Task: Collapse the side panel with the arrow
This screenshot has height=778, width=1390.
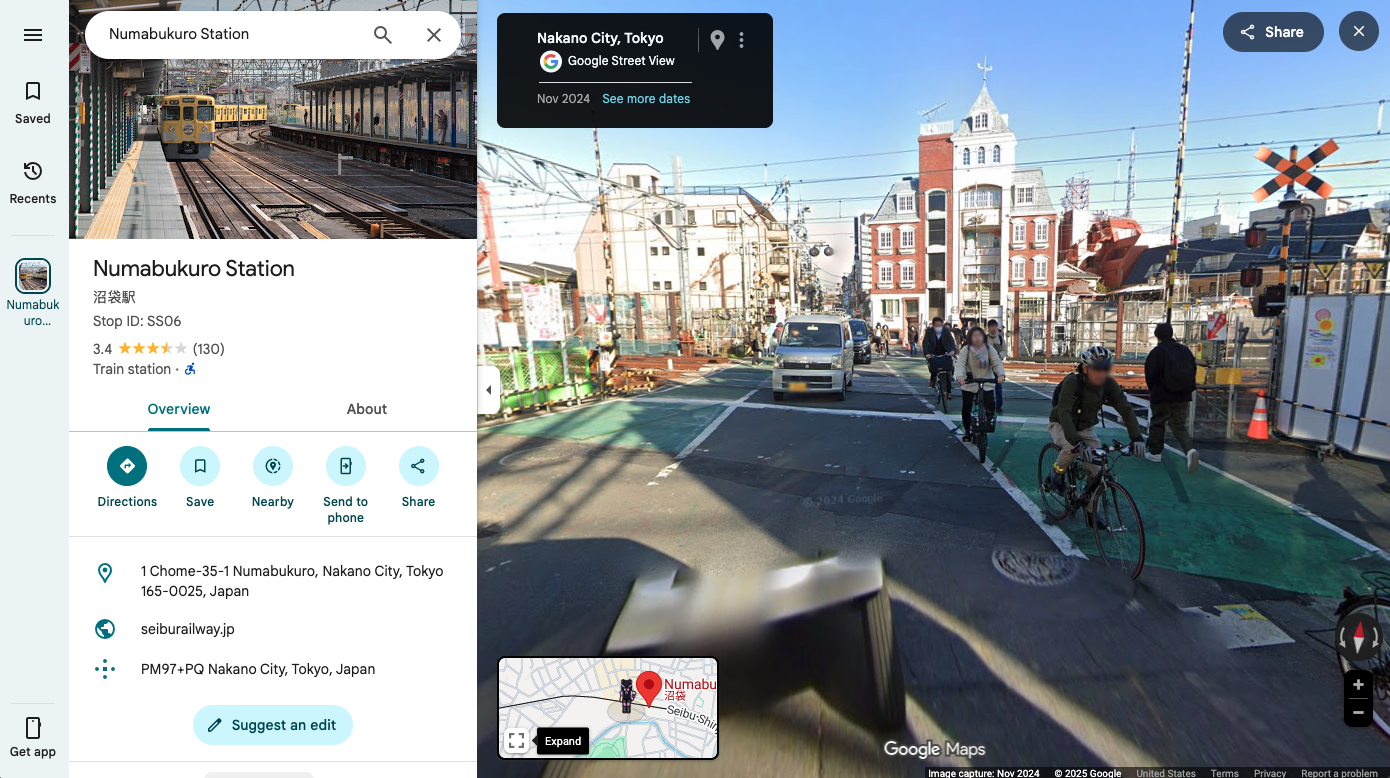Action: (489, 390)
